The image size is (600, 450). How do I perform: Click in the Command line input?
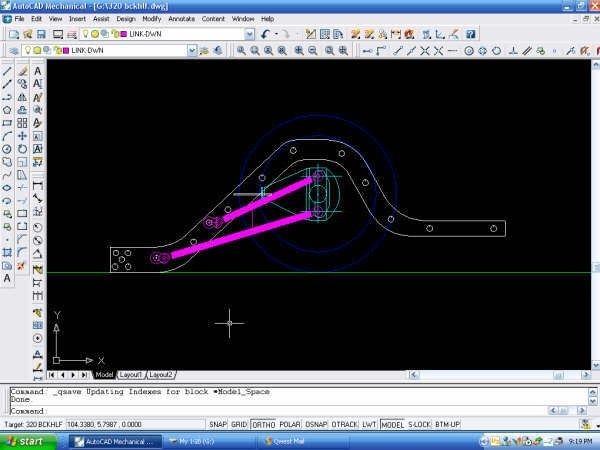coord(300,411)
